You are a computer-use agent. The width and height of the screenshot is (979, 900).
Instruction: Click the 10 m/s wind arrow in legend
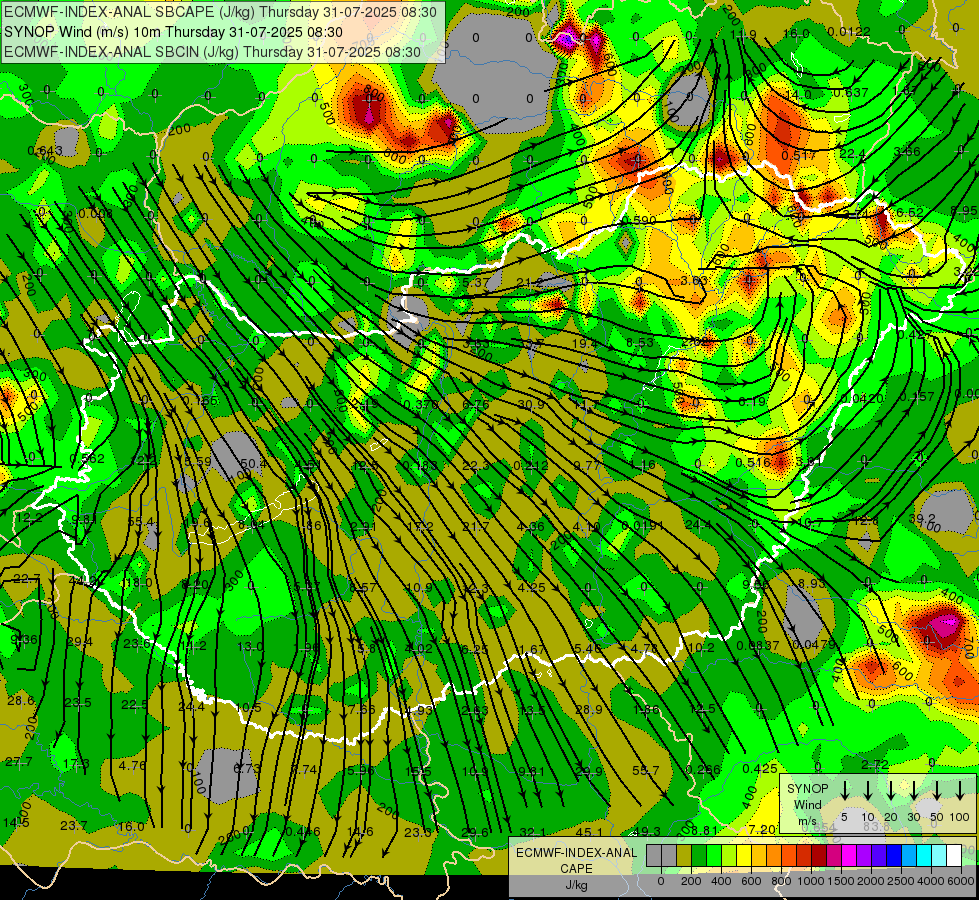click(x=868, y=790)
